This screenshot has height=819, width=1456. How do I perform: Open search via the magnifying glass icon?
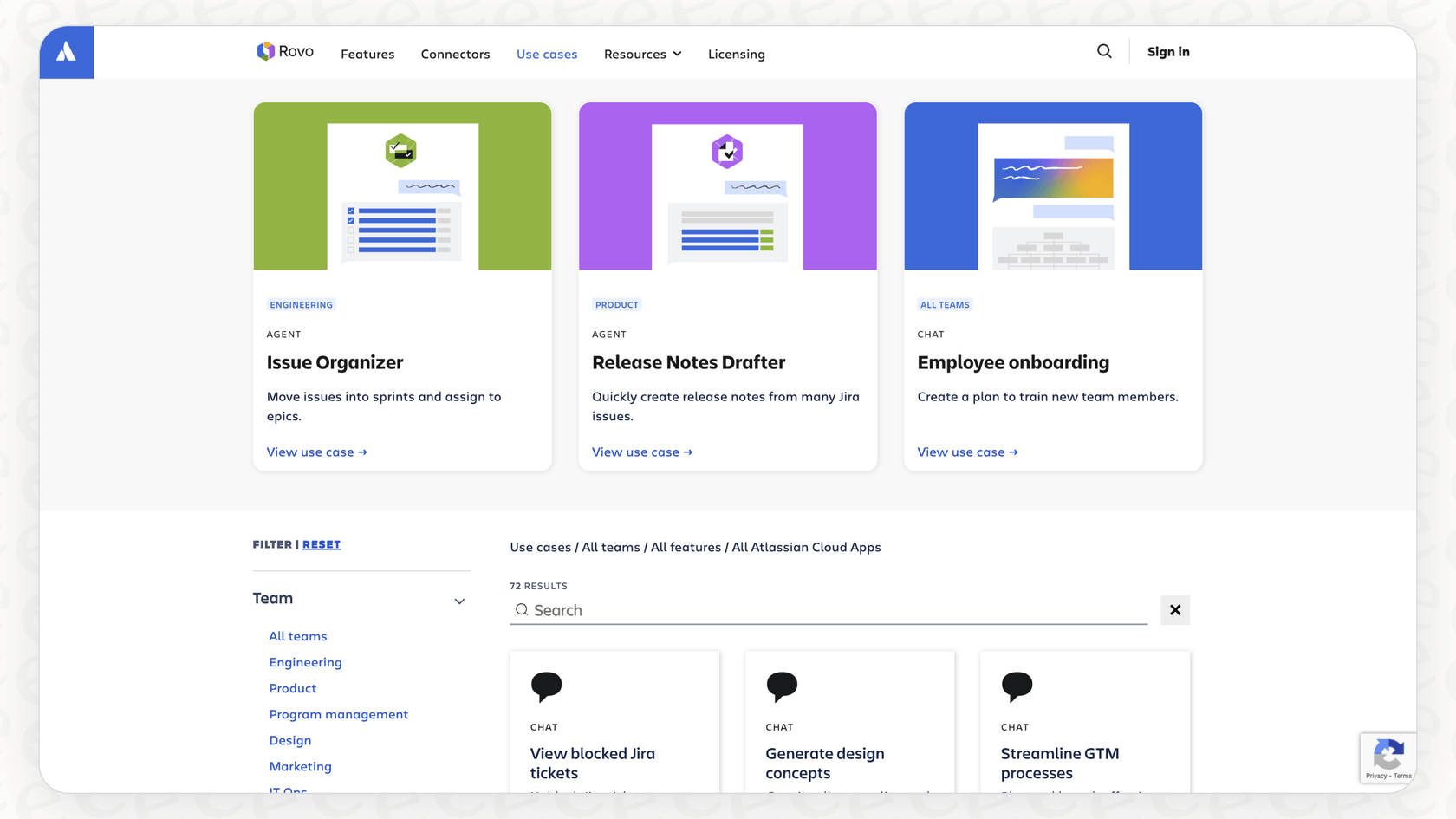(1104, 51)
